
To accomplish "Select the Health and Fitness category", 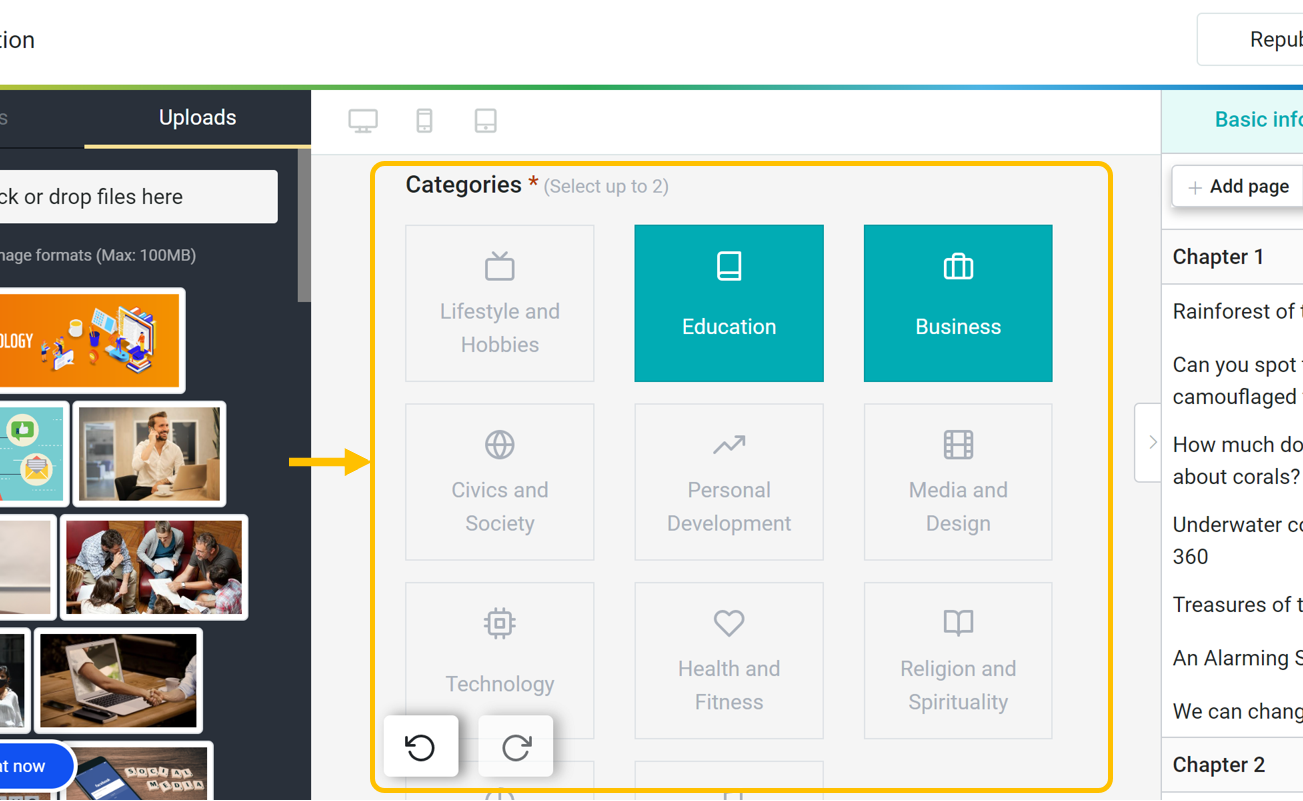I will [x=729, y=661].
